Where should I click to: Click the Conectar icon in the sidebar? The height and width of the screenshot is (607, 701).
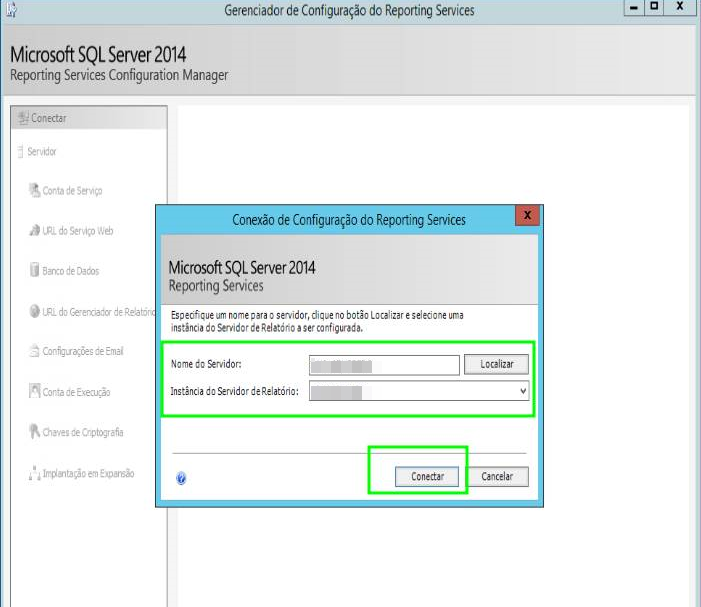point(23,118)
